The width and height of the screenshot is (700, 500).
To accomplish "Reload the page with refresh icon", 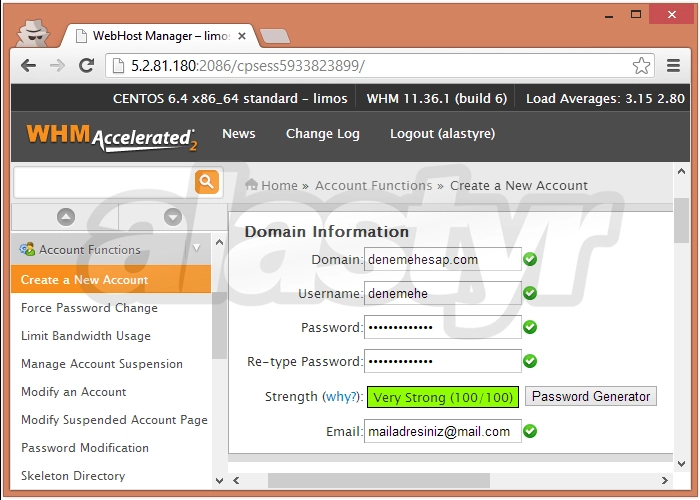I will coord(86,66).
